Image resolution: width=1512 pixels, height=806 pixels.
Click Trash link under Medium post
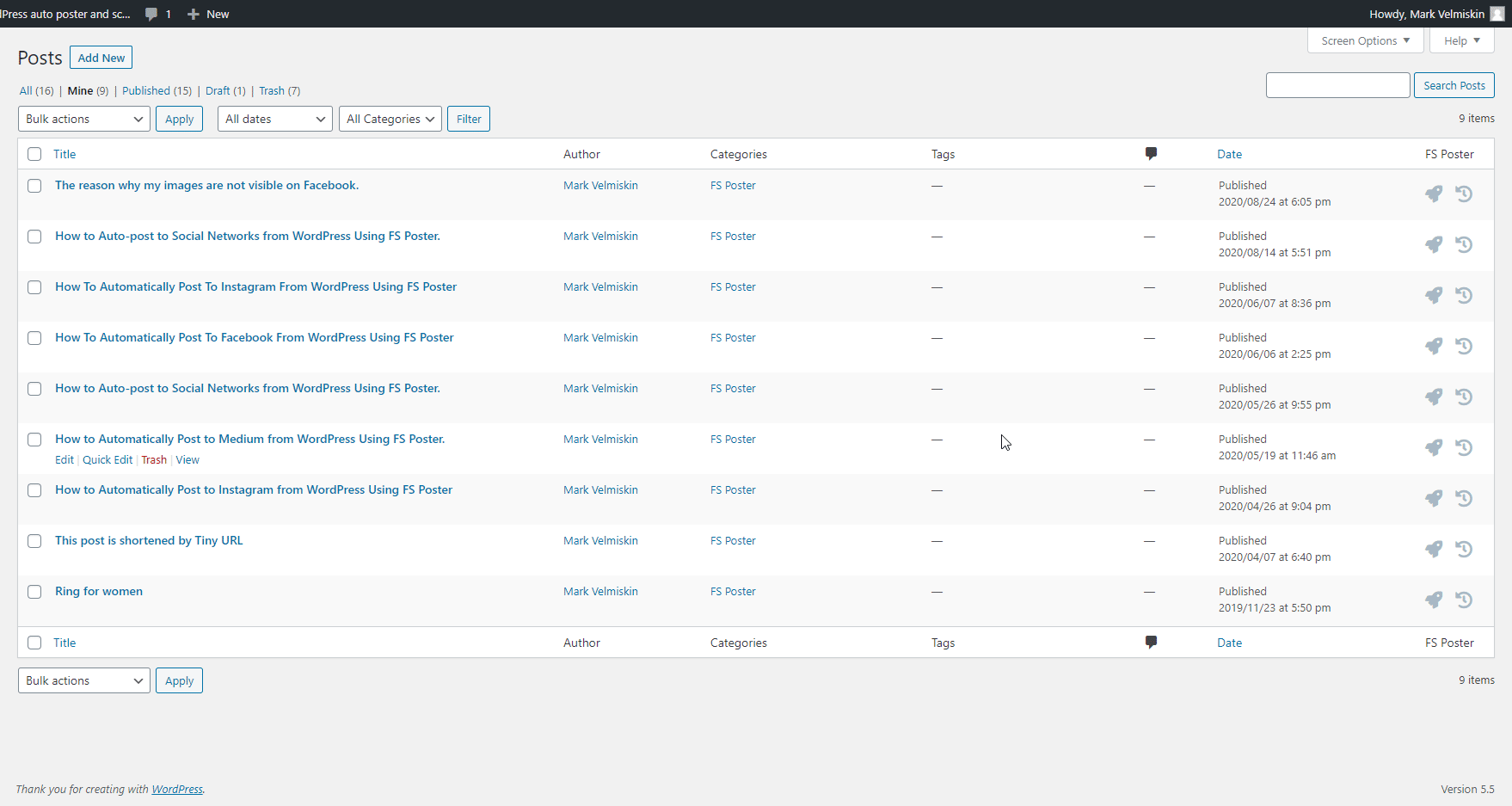(154, 460)
